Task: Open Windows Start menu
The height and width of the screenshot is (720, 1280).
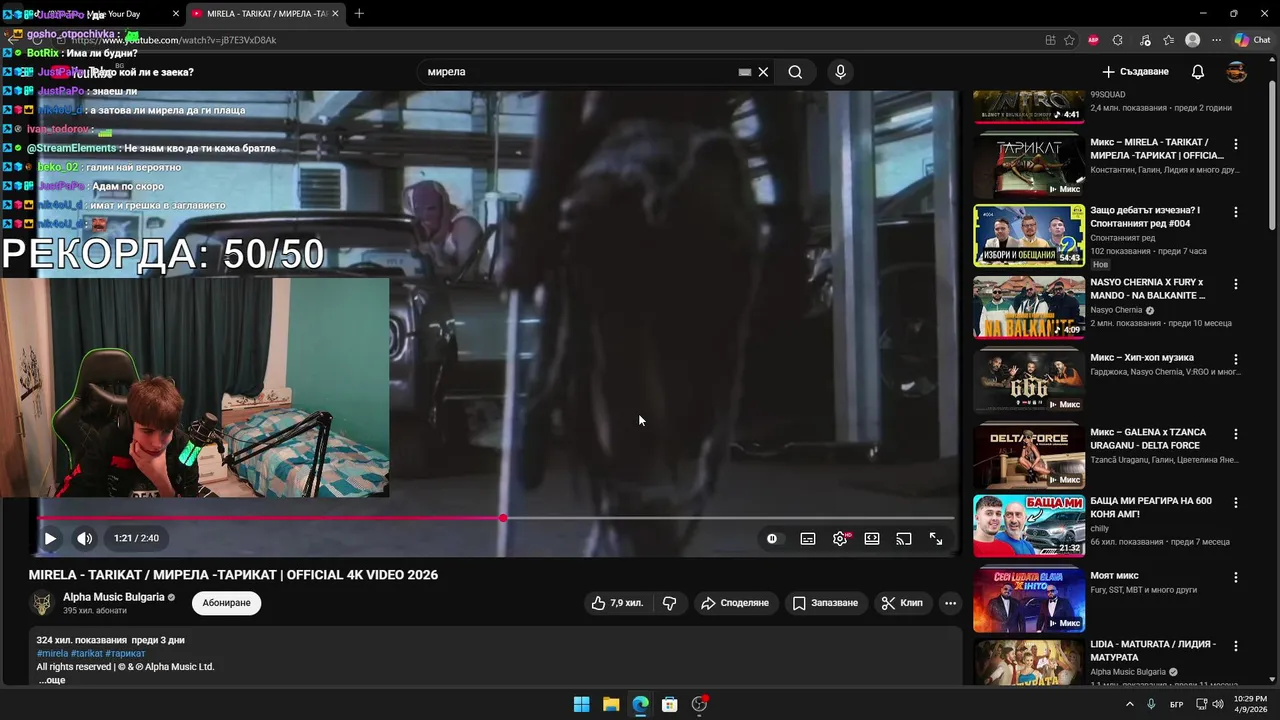Action: click(581, 704)
